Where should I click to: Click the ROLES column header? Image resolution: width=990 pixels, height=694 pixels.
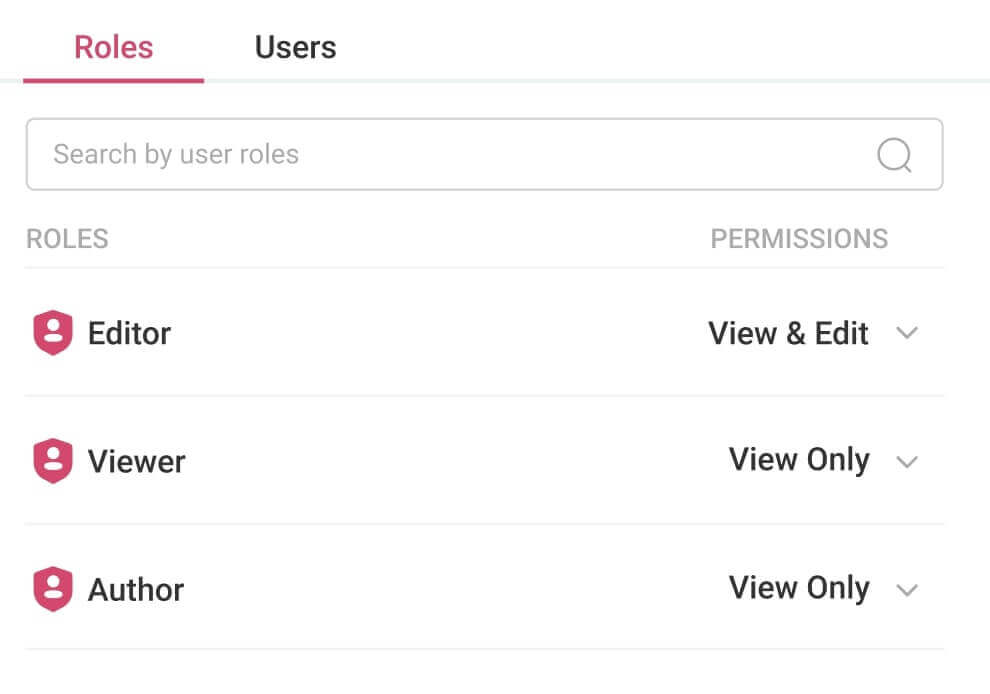(67, 239)
